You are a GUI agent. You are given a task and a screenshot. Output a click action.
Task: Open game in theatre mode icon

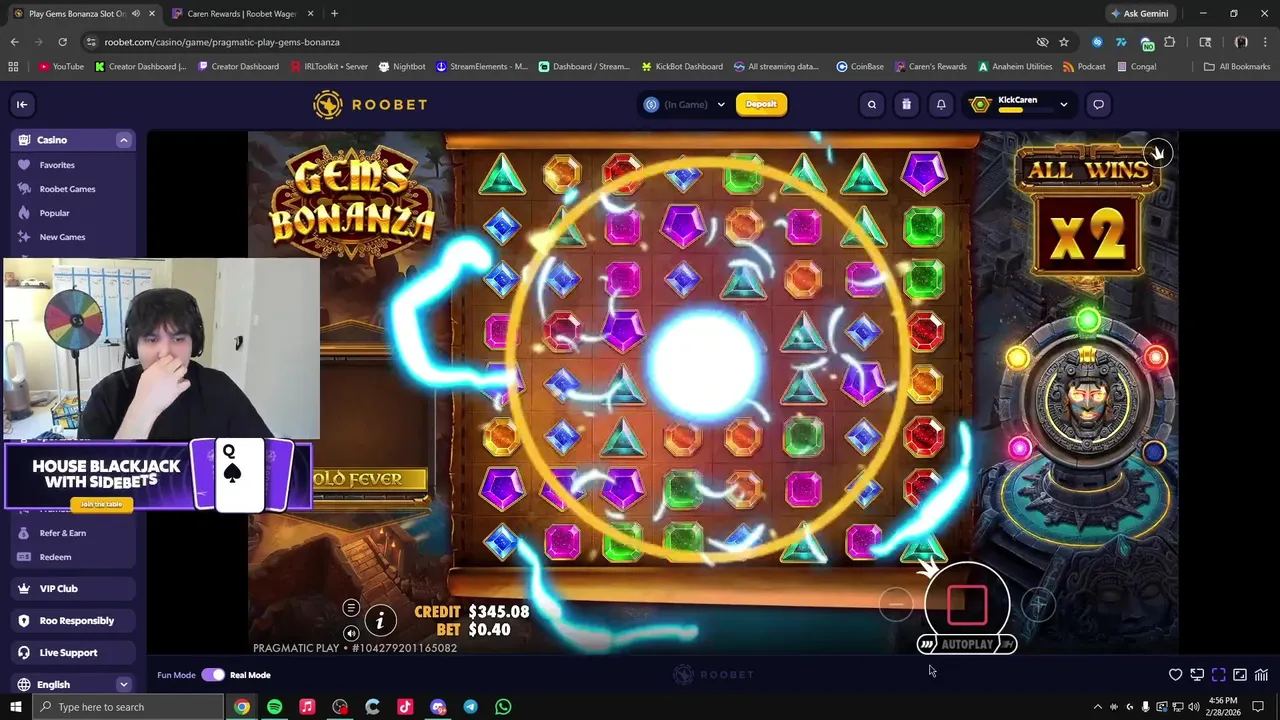point(1240,675)
